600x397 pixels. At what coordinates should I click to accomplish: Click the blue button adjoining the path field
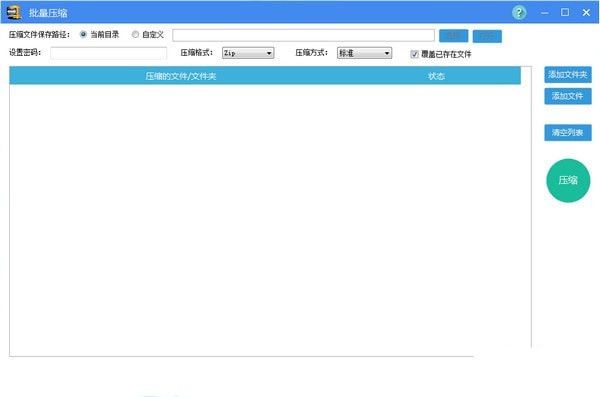pyautogui.click(x=453, y=36)
